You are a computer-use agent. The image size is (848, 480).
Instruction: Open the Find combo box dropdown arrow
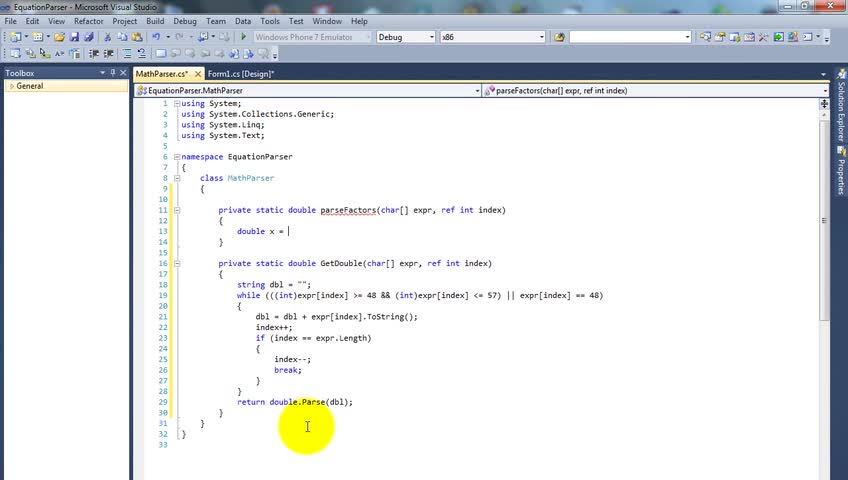pos(687,37)
